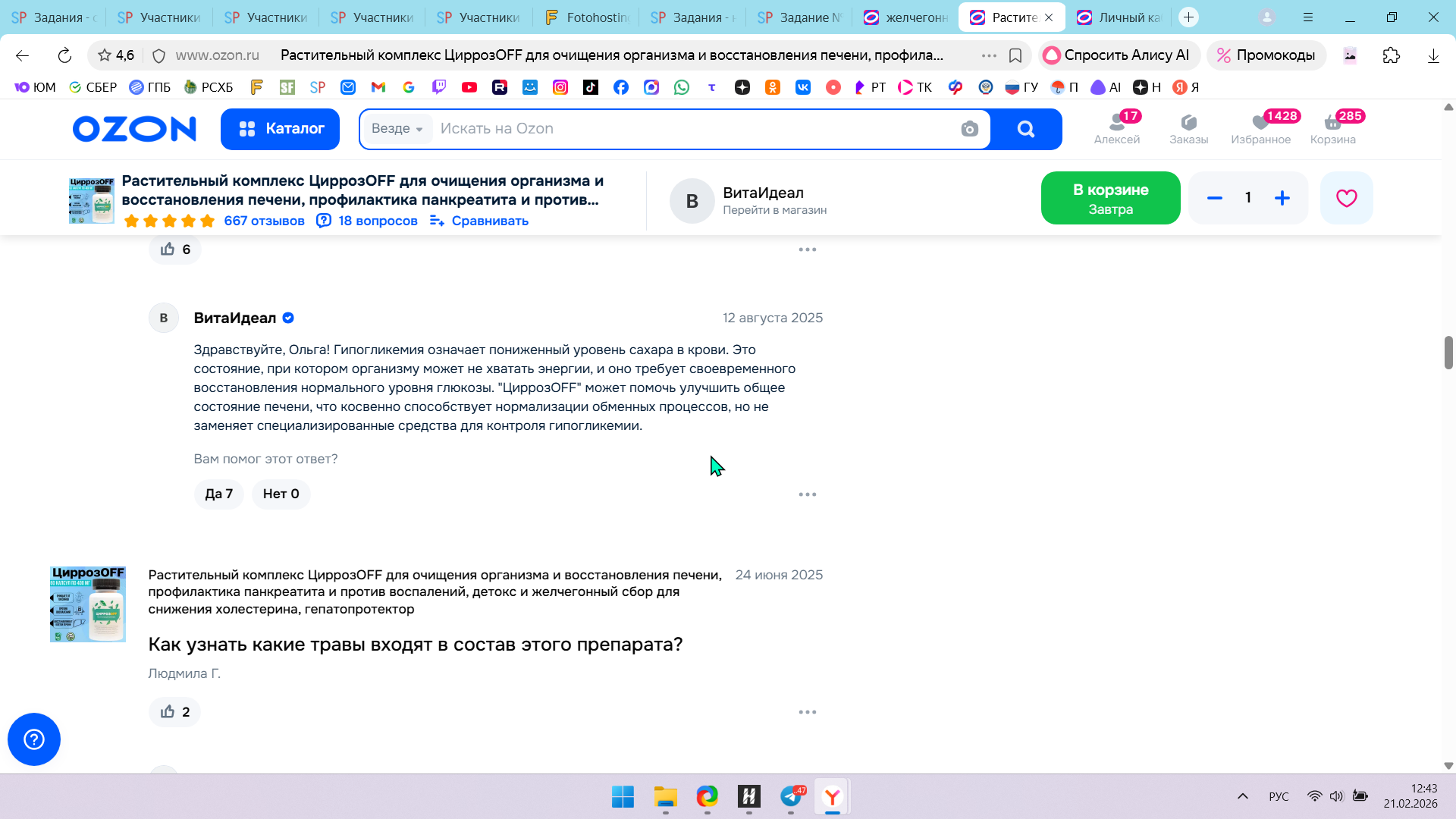Click the Каталог button

280,129
